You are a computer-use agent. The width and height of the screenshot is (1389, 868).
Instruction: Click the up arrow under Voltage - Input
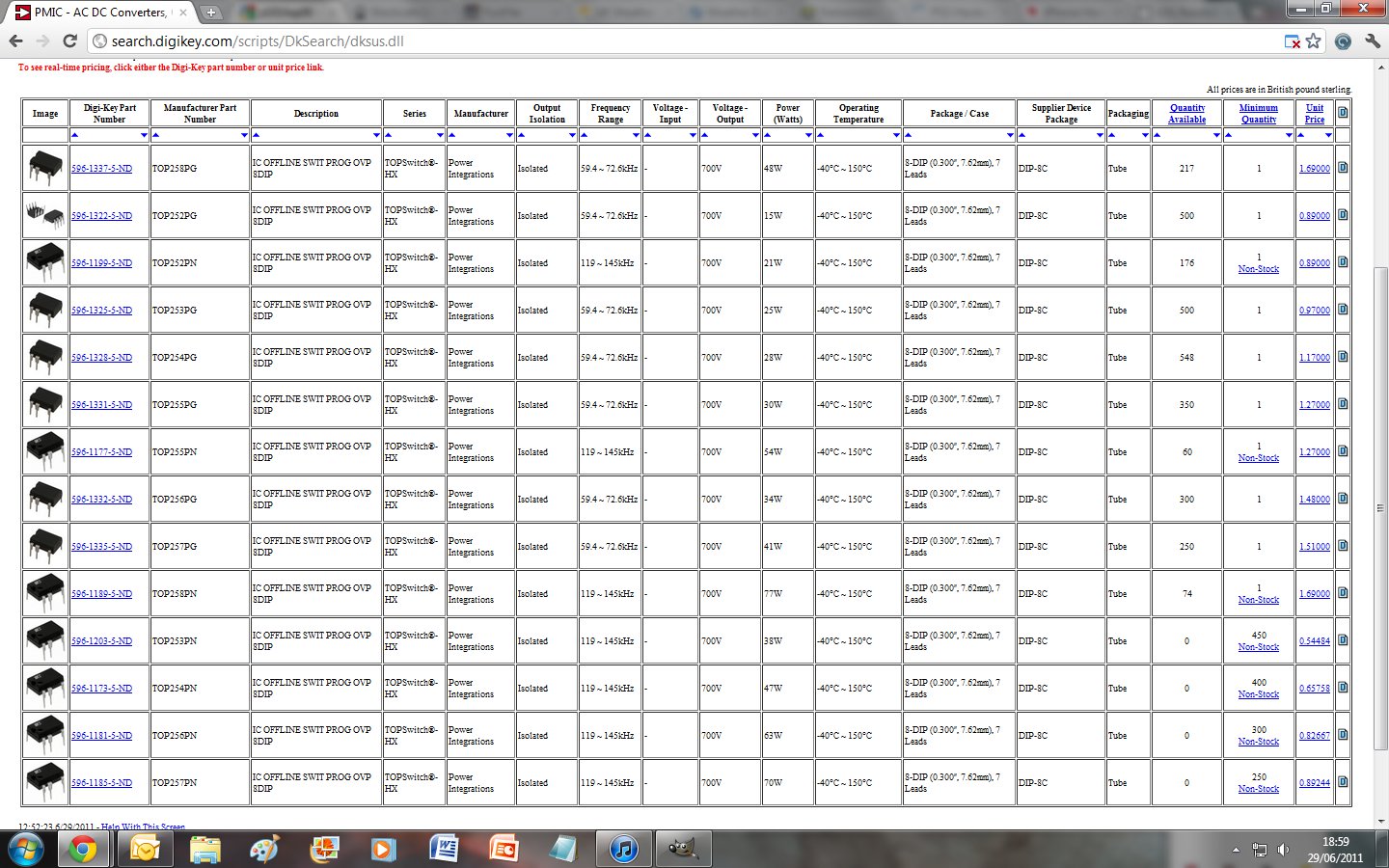[x=647, y=135]
